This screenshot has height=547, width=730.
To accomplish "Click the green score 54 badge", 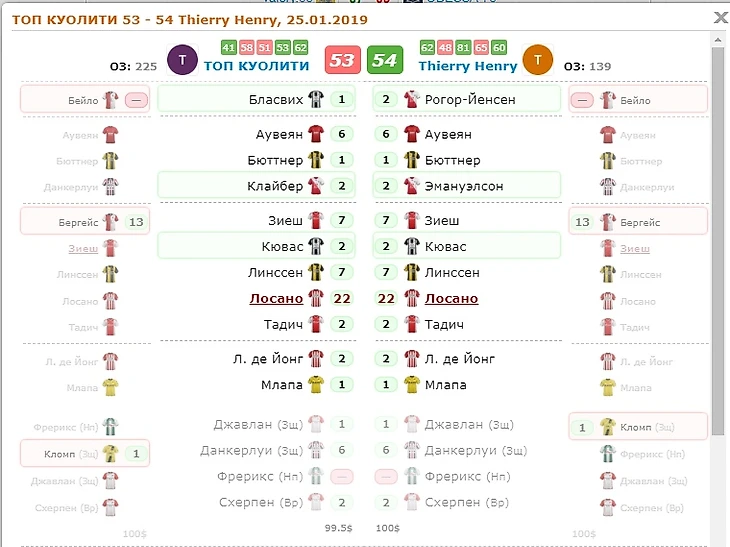I will tap(384, 60).
